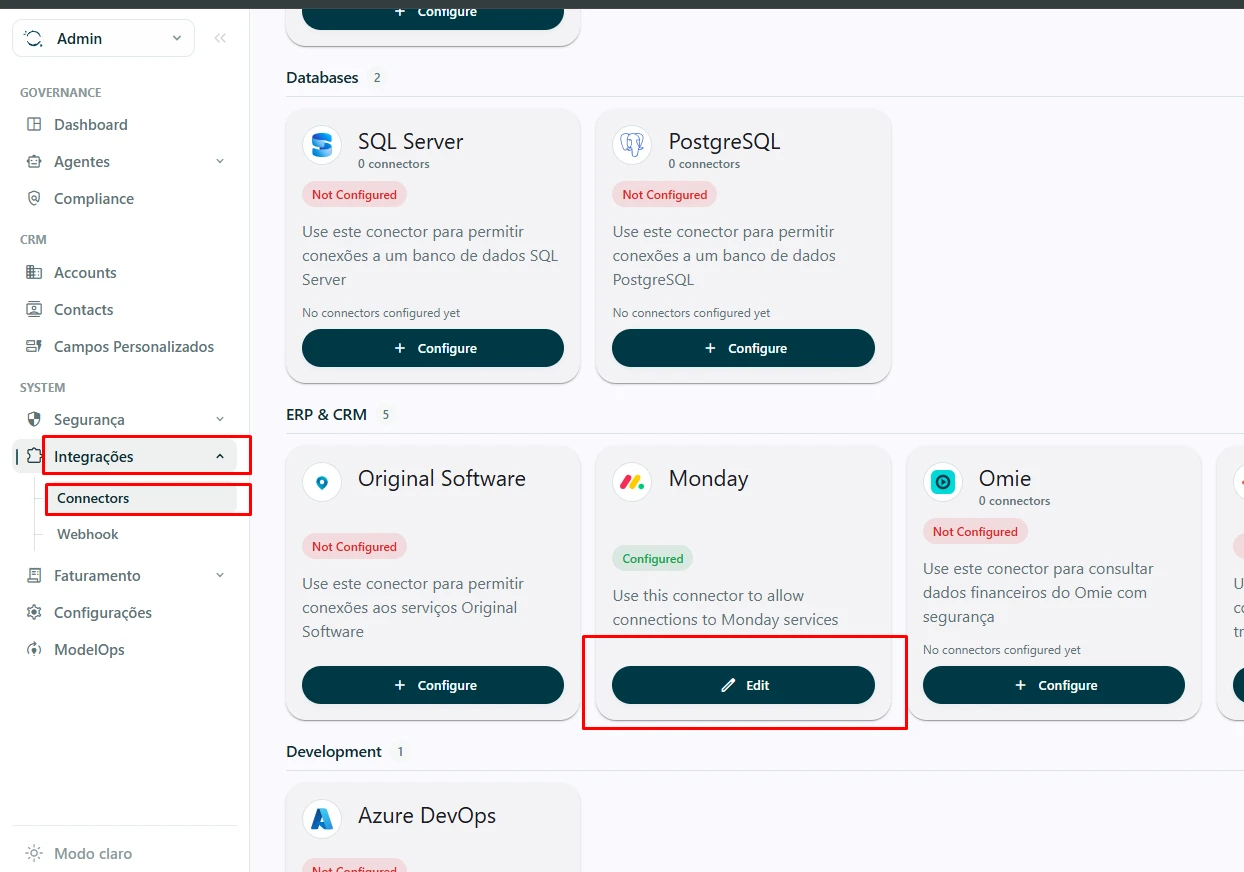
Task: Click the SQL Server card title
Action: pos(411,142)
